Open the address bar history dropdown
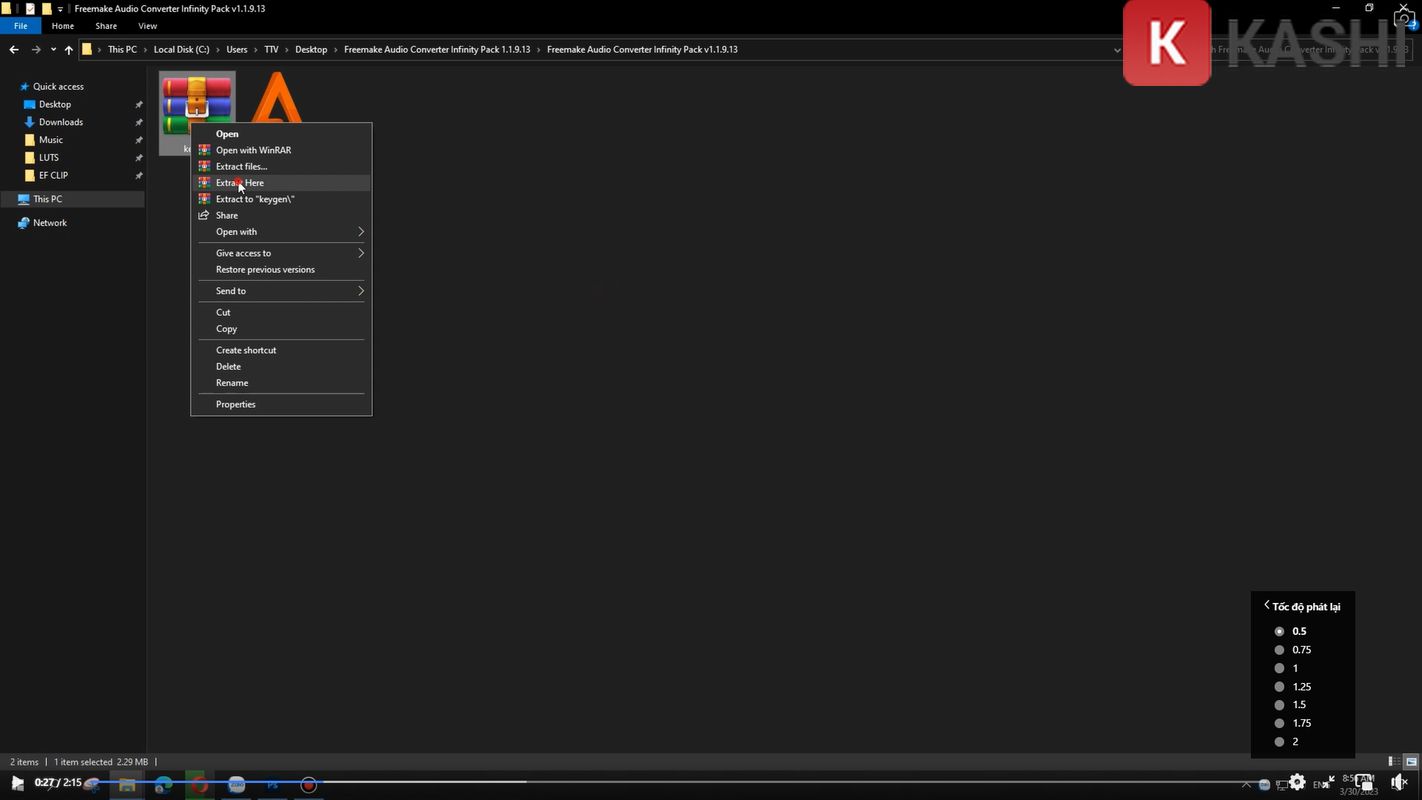 tap(1116, 49)
